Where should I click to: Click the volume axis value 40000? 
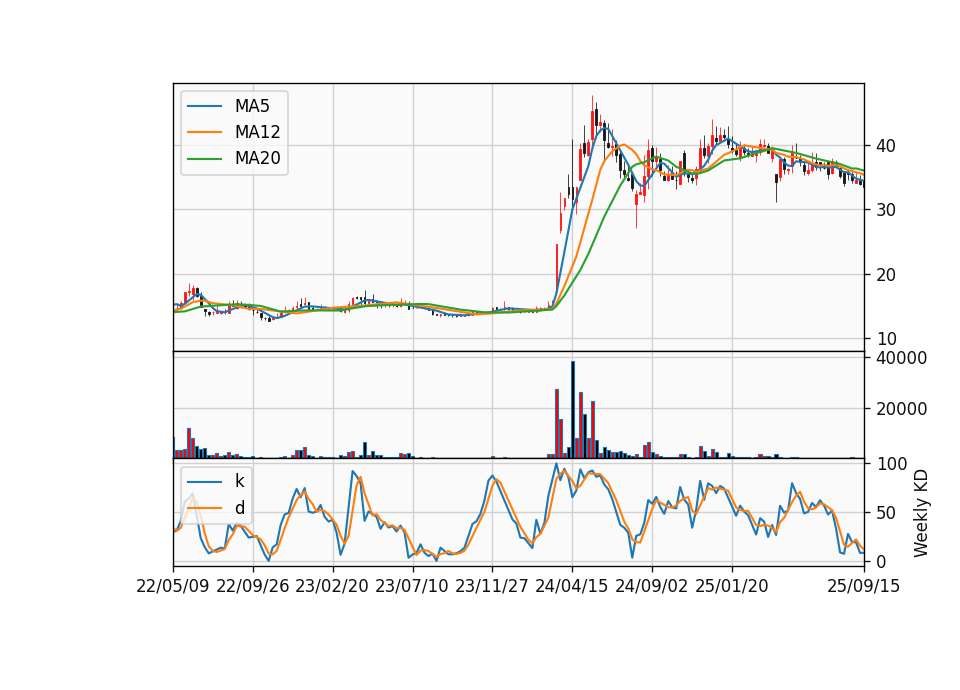[x=901, y=358]
